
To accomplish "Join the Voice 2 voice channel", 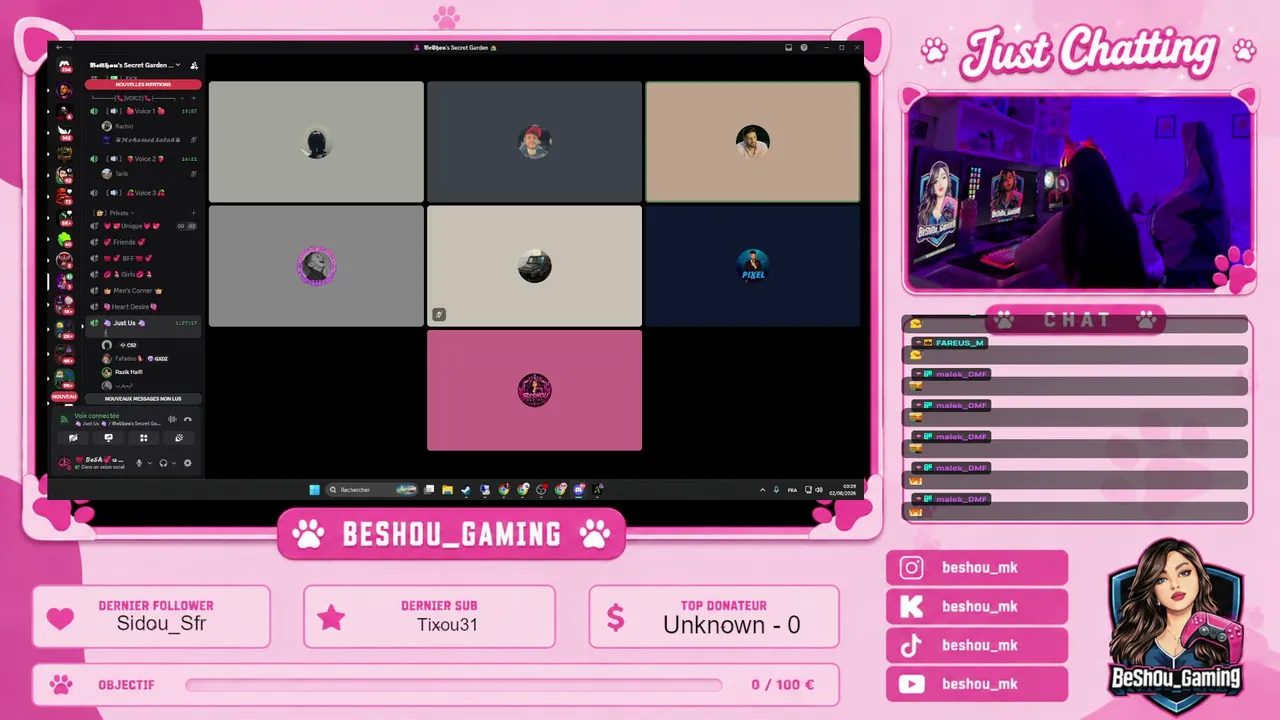I will (x=144, y=159).
